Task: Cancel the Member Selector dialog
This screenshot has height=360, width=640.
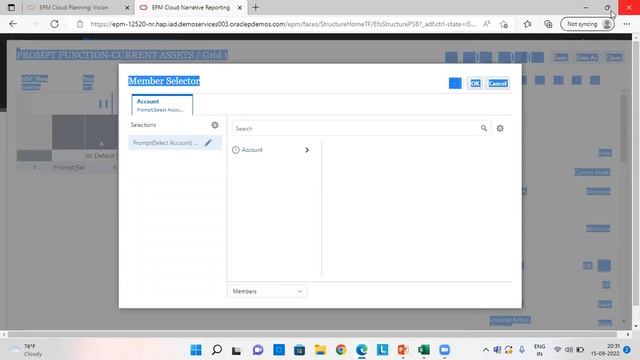Action: click(498, 83)
